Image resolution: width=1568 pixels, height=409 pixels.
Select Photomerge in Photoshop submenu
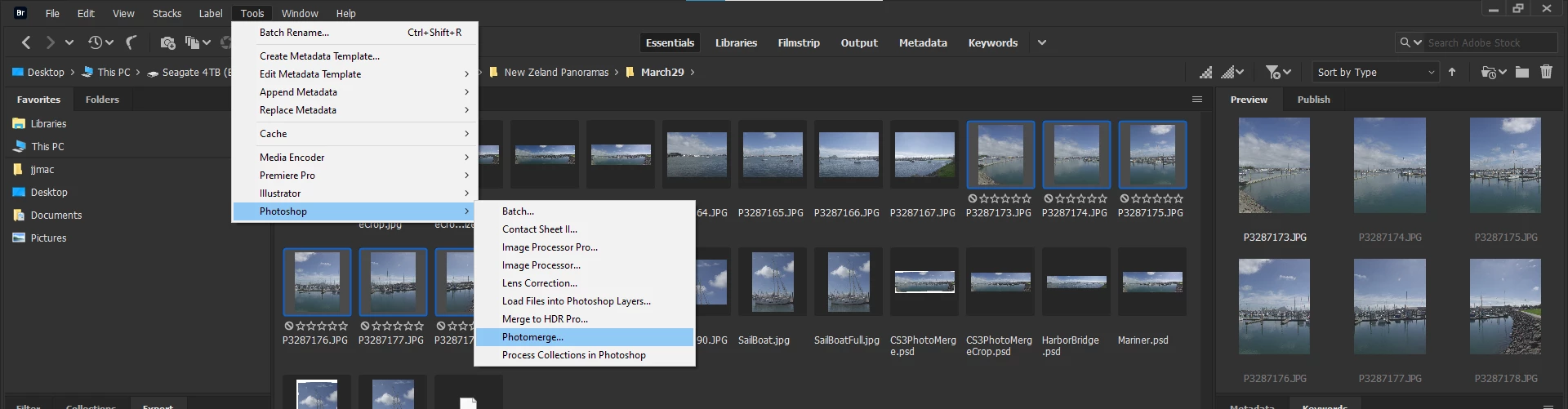tap(585, 337)
